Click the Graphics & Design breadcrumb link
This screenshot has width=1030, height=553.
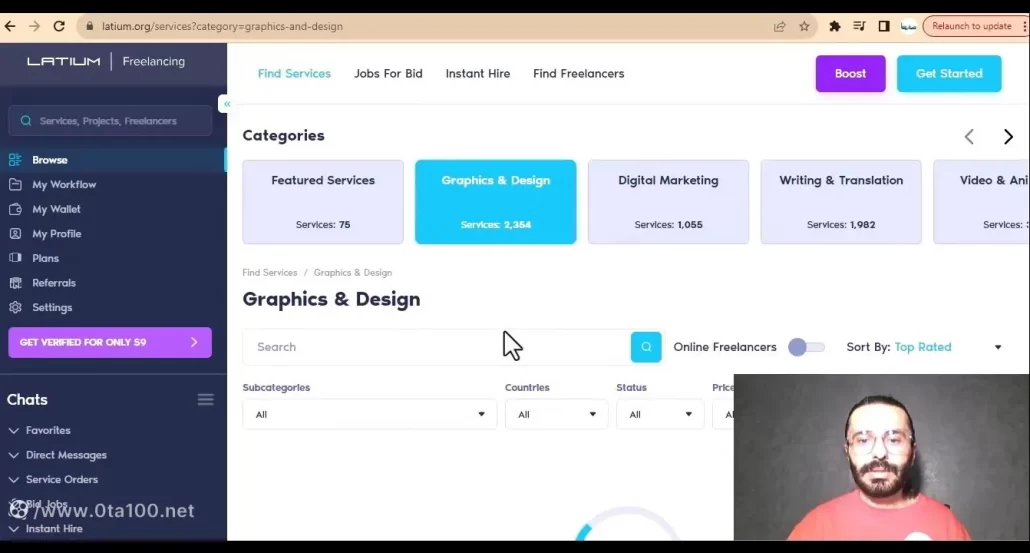[x=353, y=273]
